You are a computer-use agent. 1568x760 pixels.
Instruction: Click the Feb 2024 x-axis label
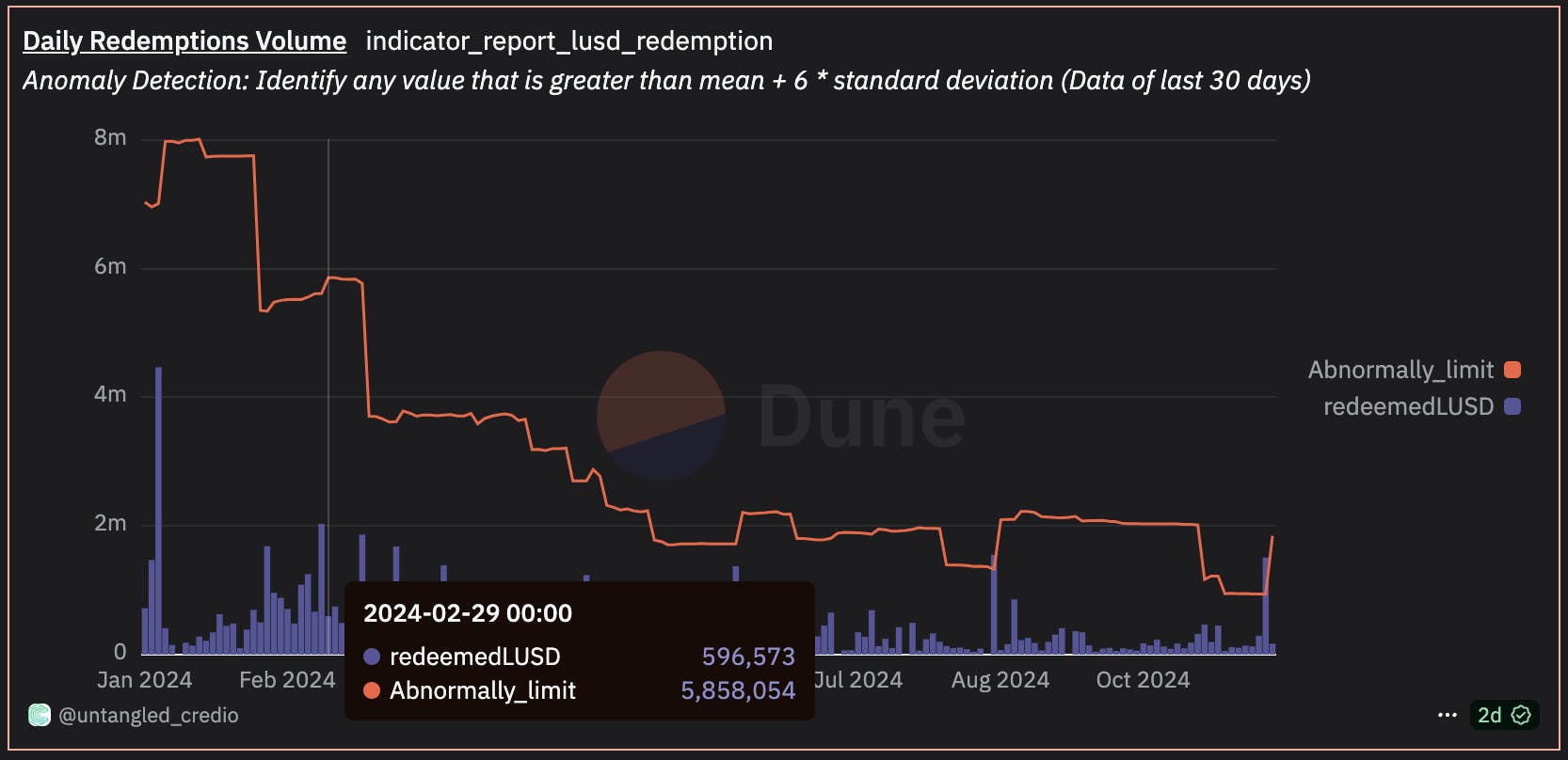[x=287, y=680]
